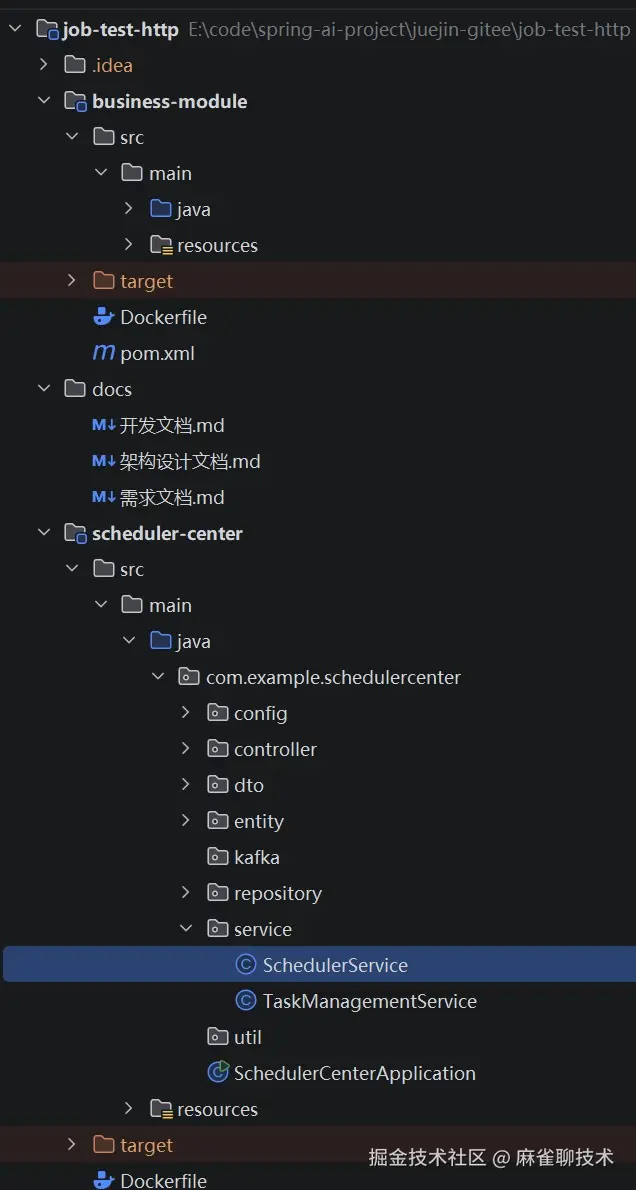Select the com.example.schedulercenter package label
The height and width of the screenshot is (1190, 636).
(333, 677)
